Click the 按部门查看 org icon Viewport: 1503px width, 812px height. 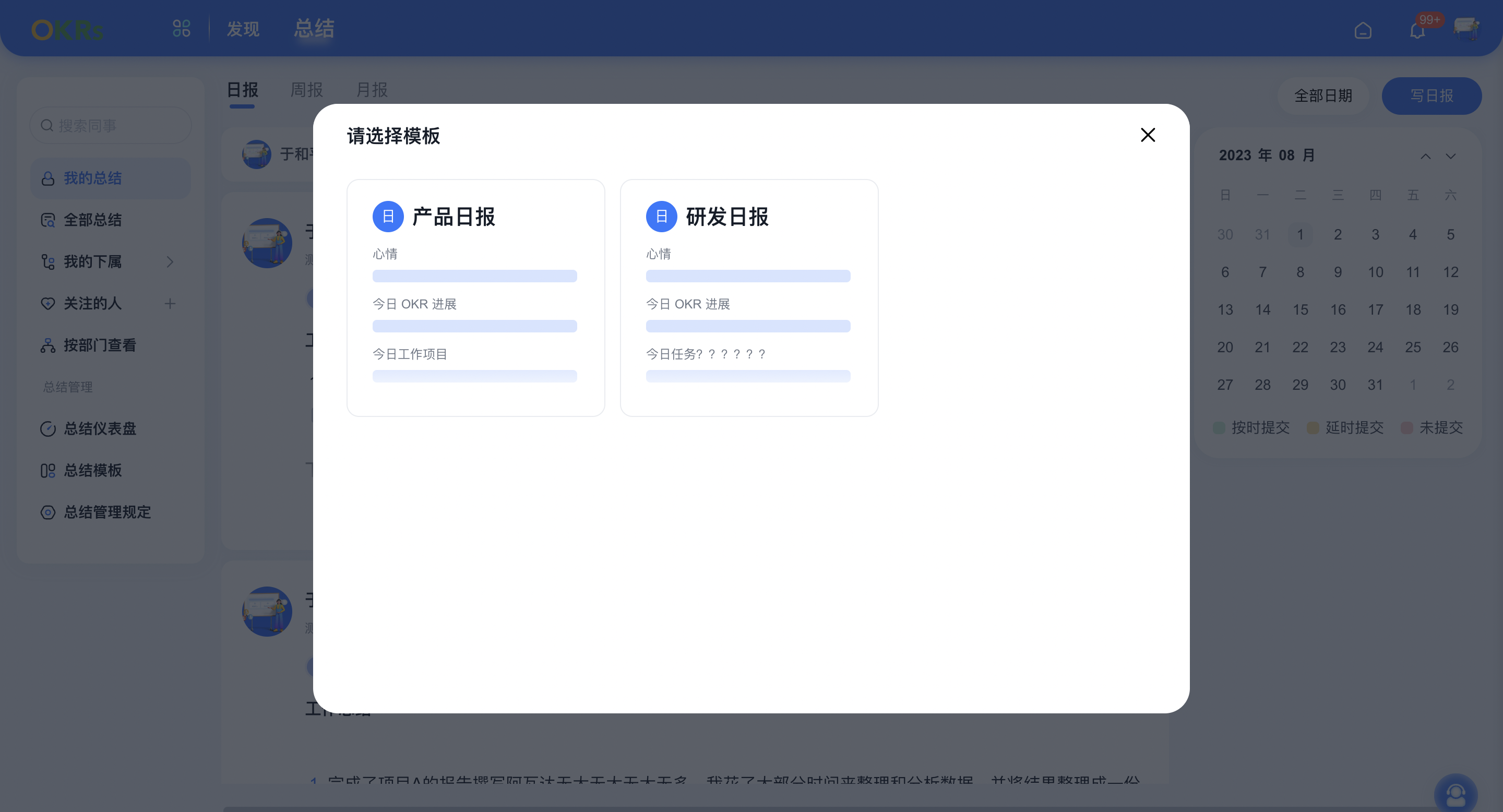click(x=48, y=345)
